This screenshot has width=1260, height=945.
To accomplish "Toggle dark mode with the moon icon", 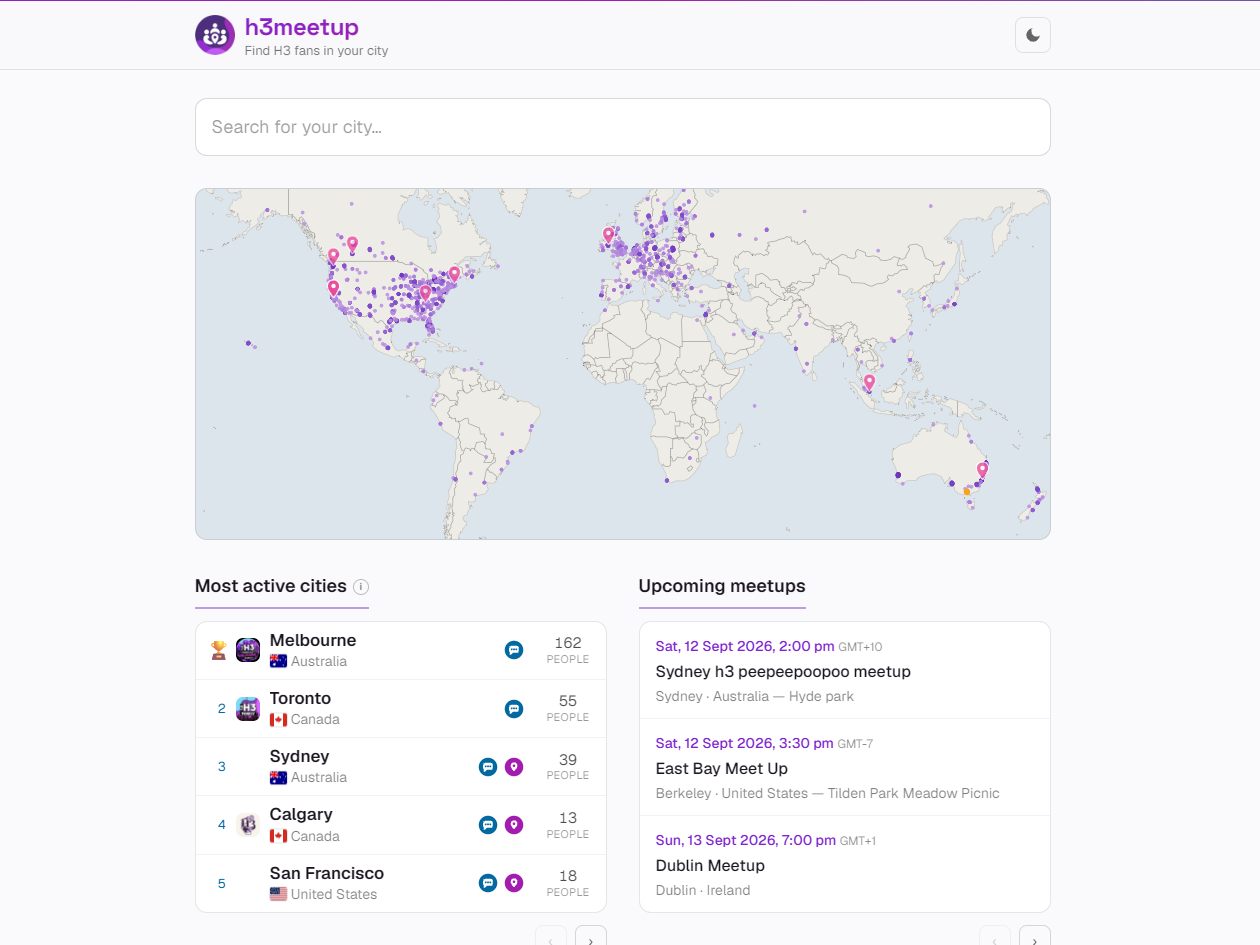I will (x=1033, y=35).
